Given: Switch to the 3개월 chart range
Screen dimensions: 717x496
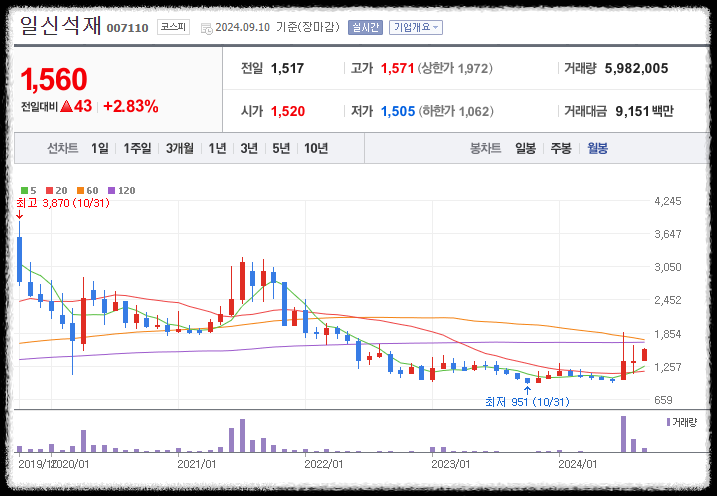Looking at the screenshot, I should (180, 148).
